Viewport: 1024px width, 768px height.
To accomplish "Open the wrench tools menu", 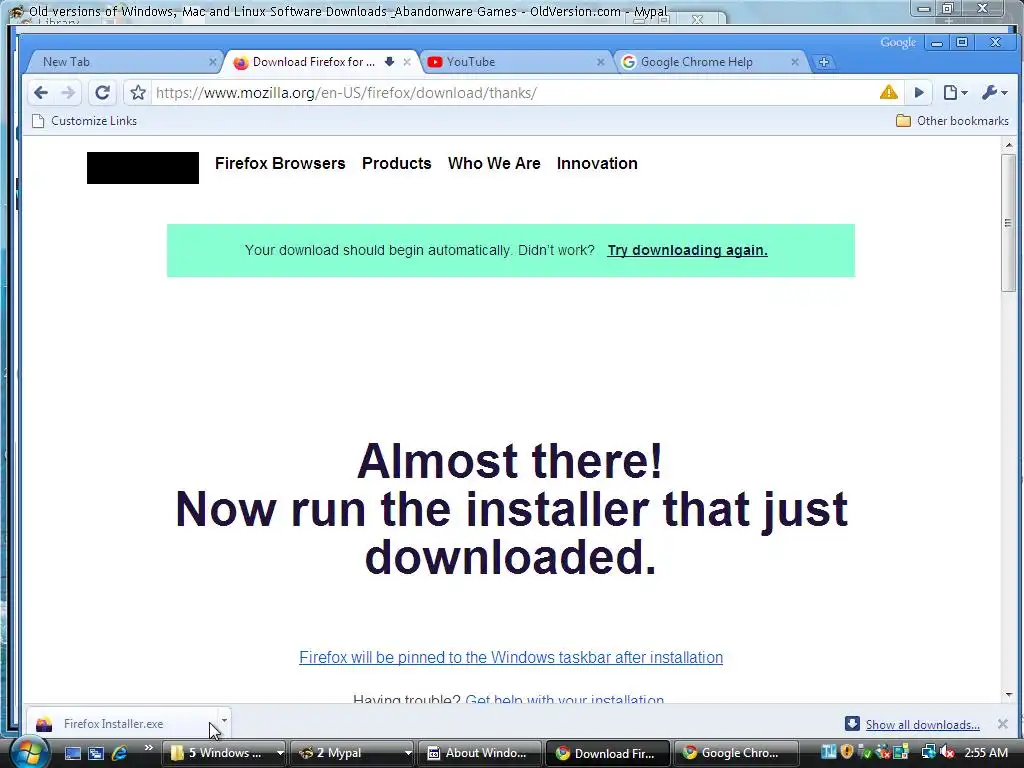I will 995,93.
